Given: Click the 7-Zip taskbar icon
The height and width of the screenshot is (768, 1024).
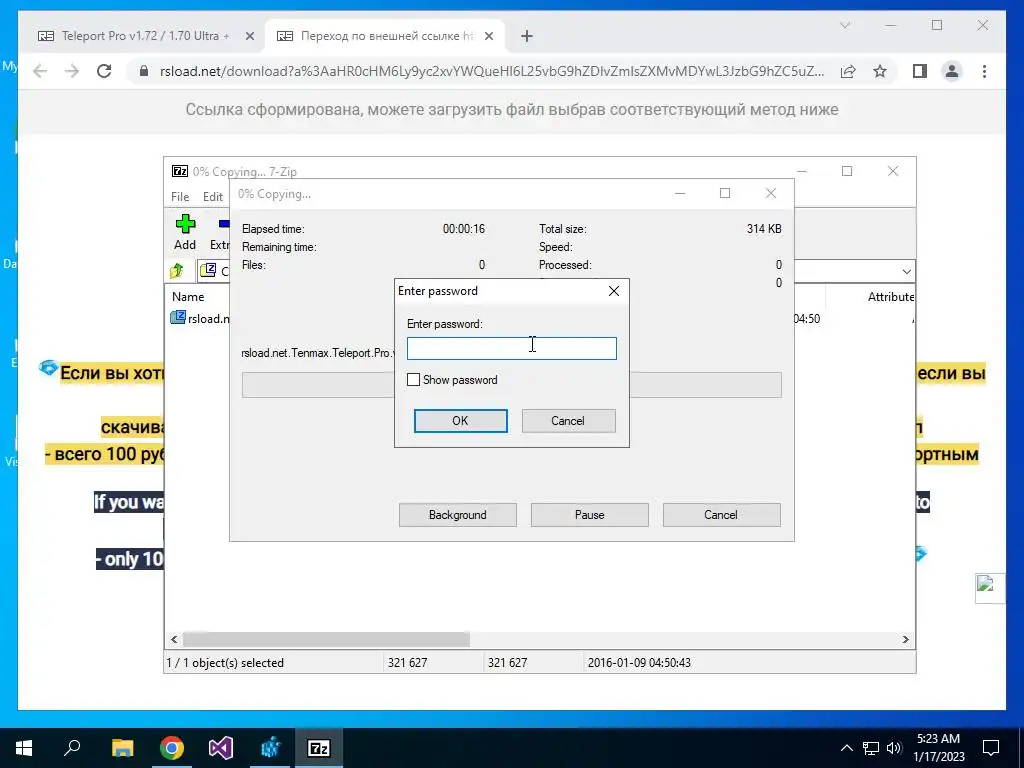Looking at the screenshot, I should click(x=319, y=748).
